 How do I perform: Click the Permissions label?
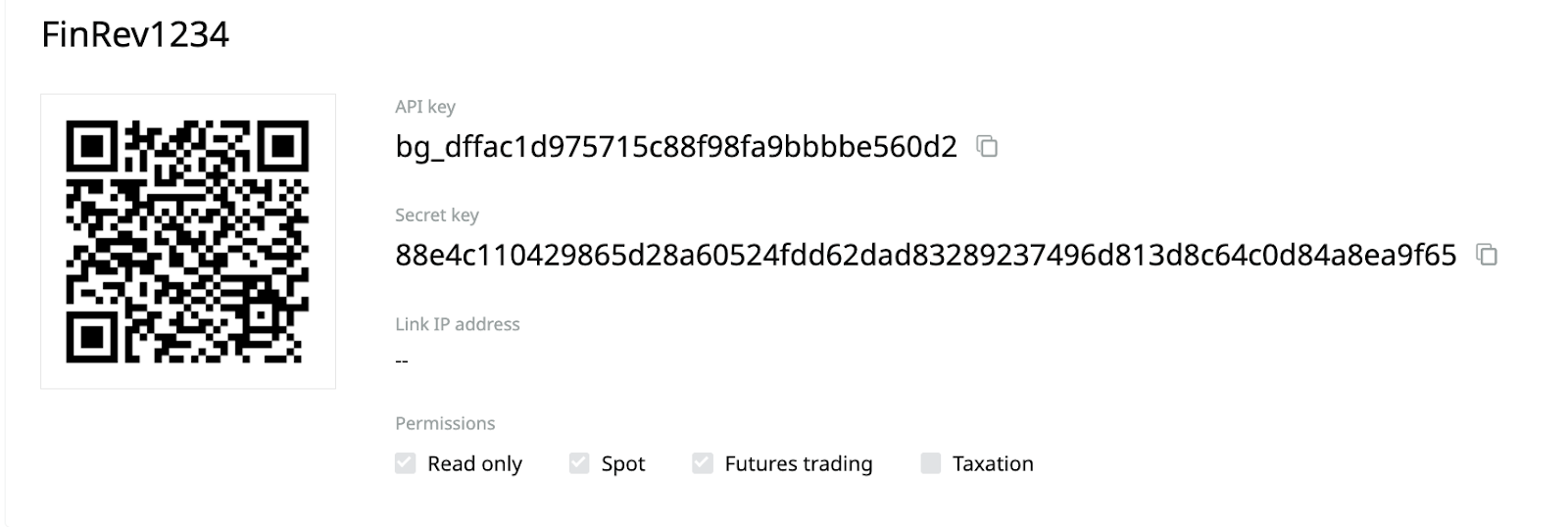(x=445, y=423)
